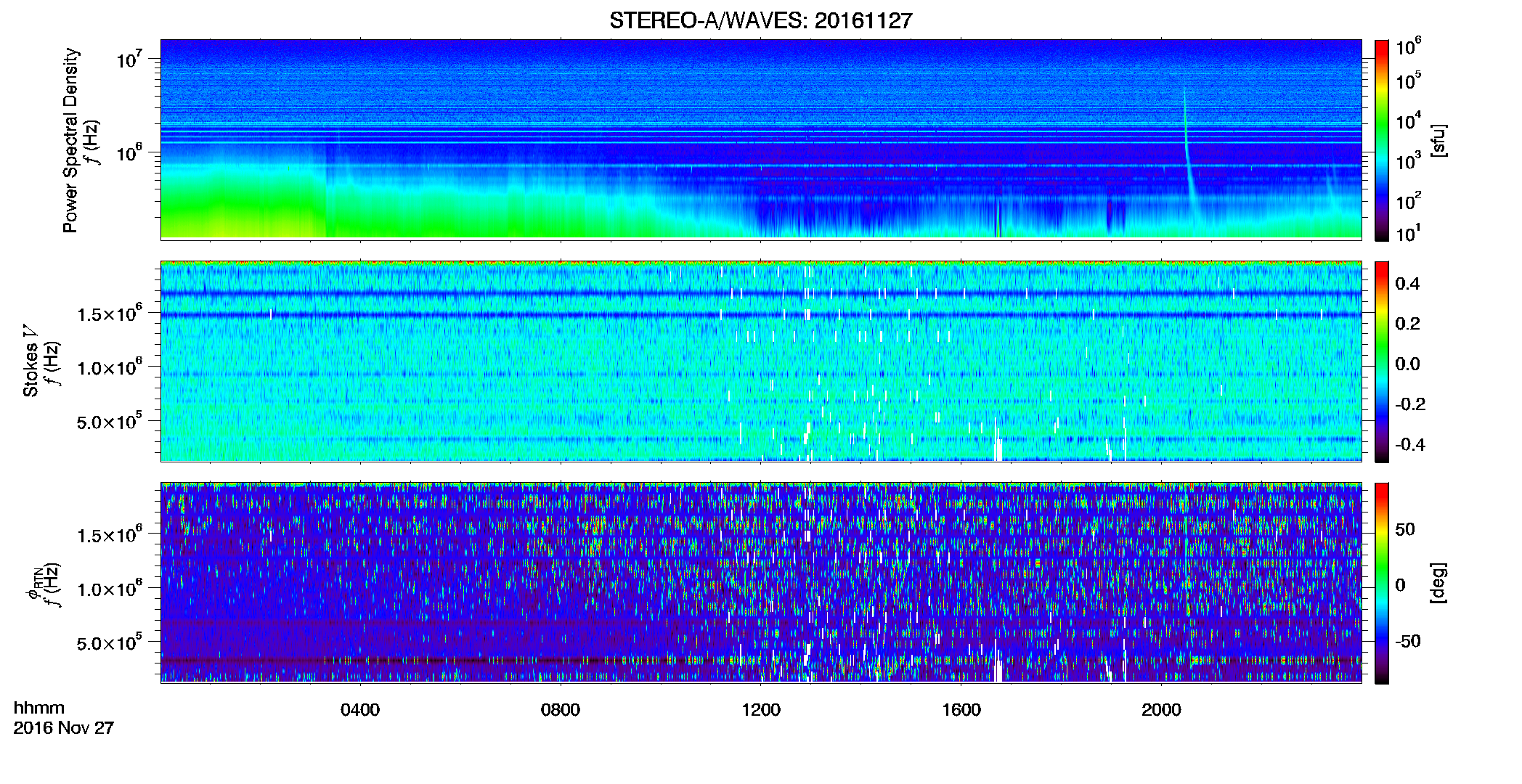Click the '5.0×10^5' tick on bottom panel

pyautogui.click(x=110, y=642)
